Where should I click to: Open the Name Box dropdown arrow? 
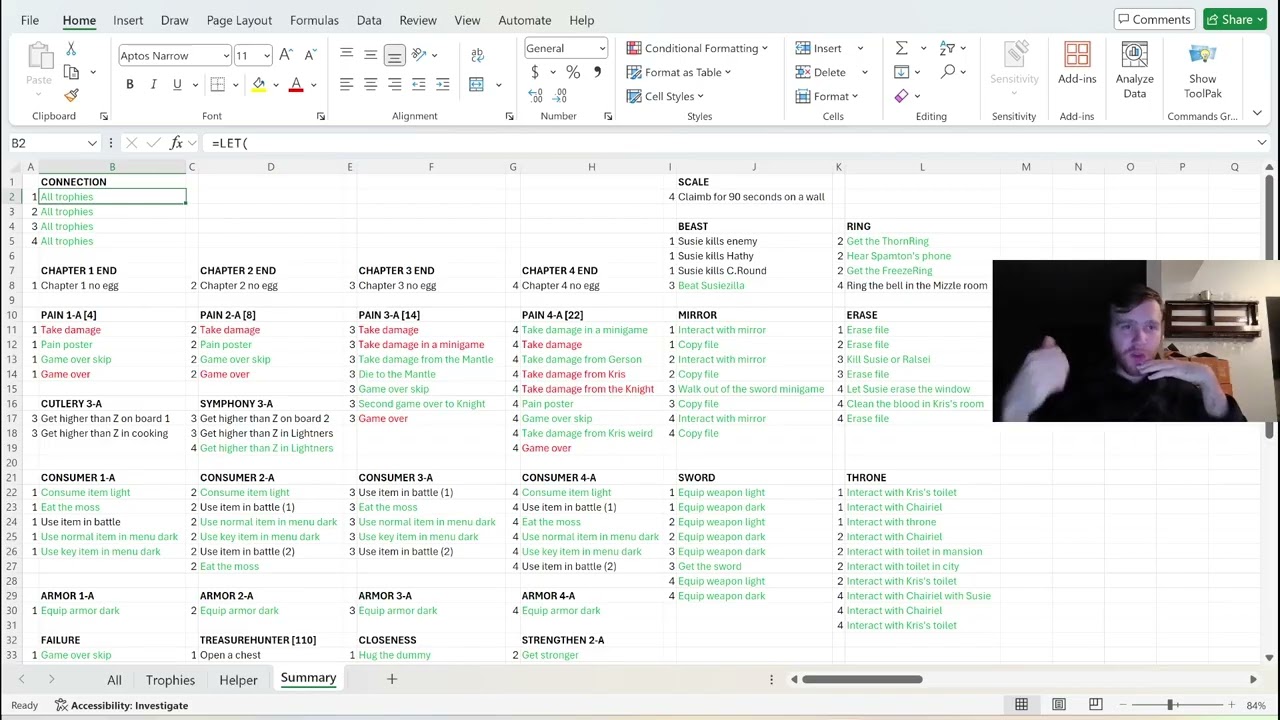pyautogui.click(x=92, y=143)
